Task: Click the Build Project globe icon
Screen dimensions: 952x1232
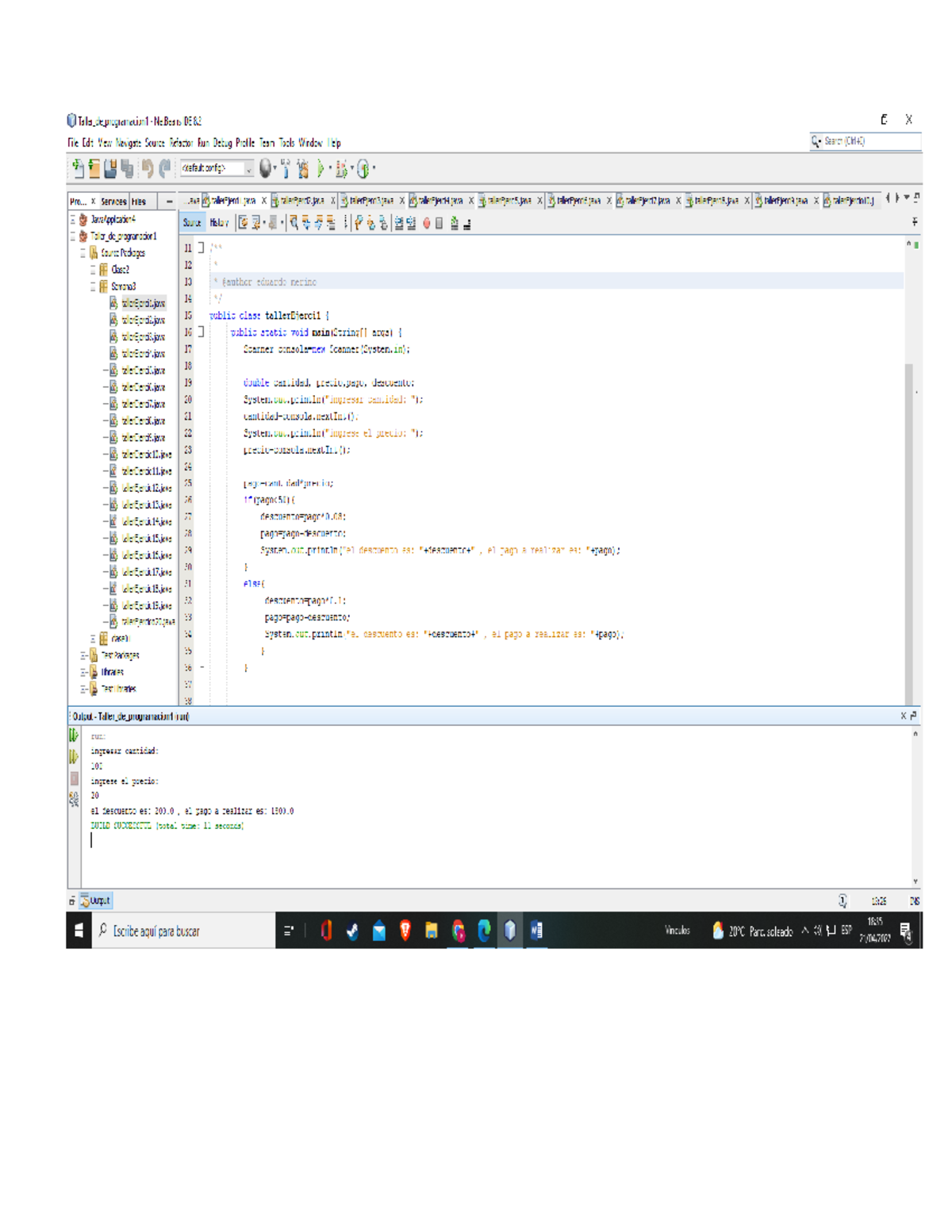Action: tap(265, 168)
